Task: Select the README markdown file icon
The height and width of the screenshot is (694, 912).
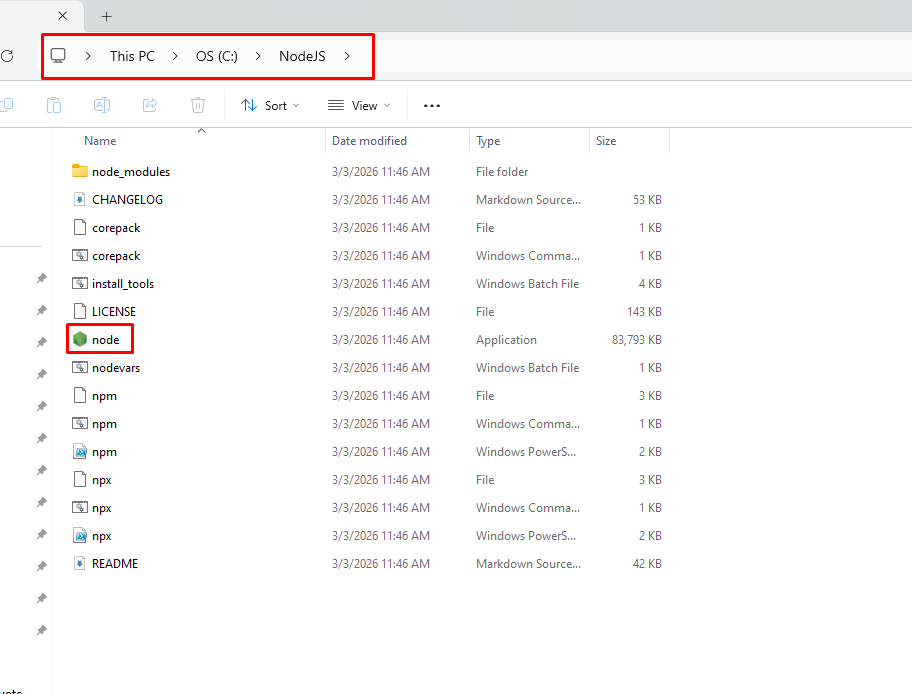Action: (x=80, y=564)
